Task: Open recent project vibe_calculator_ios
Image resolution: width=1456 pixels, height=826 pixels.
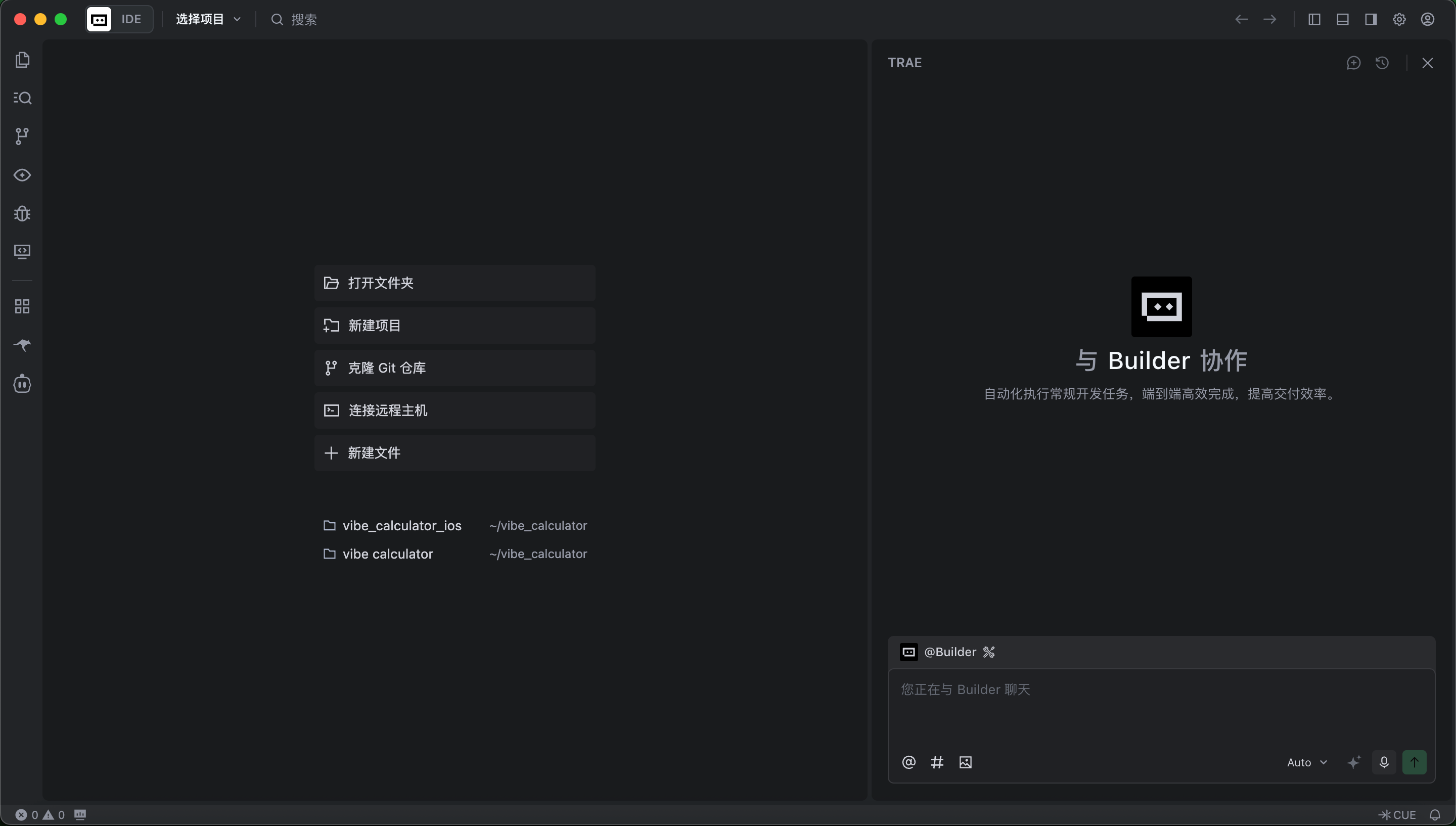Action: (x=455, y=525)
